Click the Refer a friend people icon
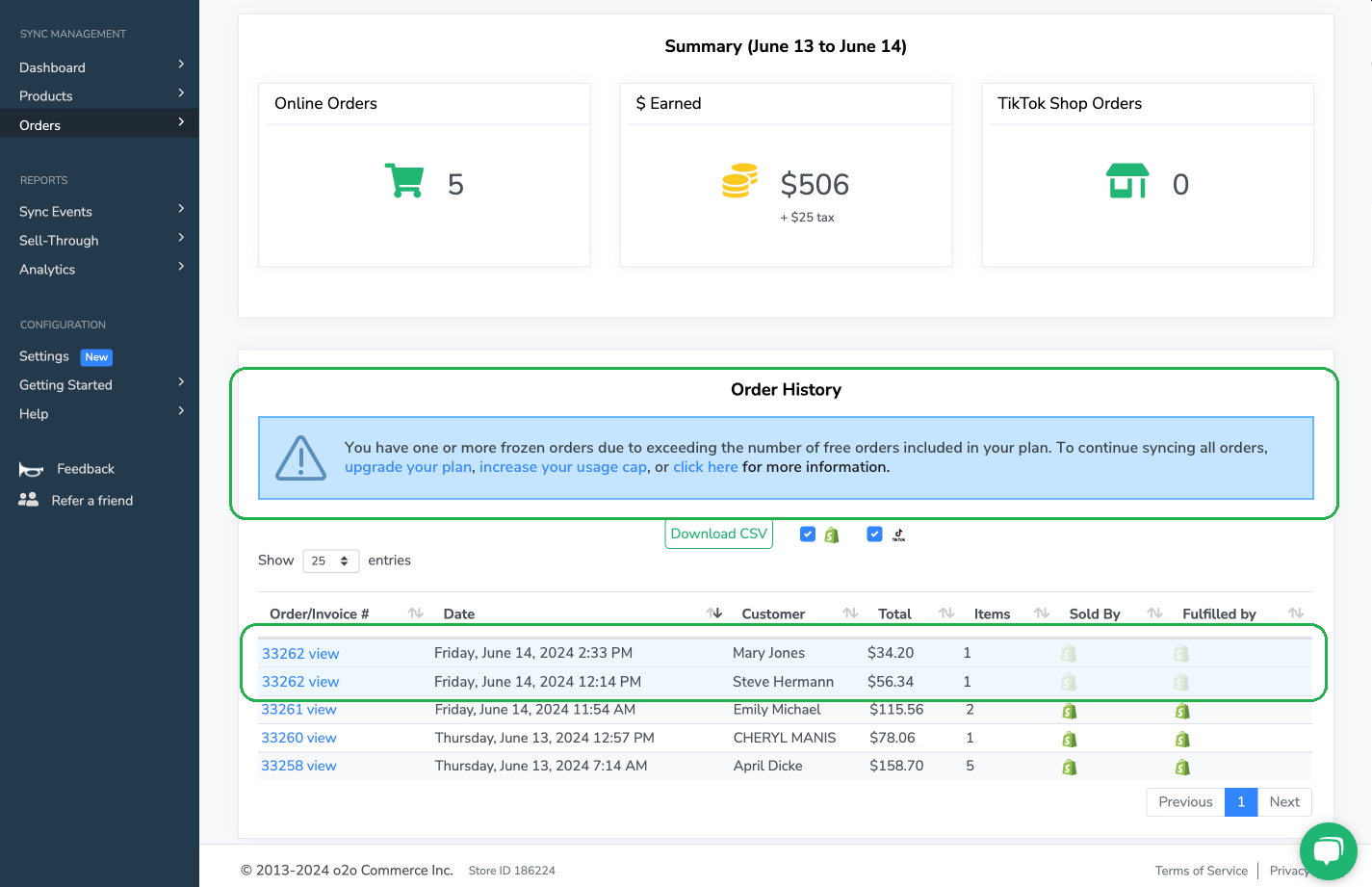The image size is (1372, 887). [x=29, y=500]
